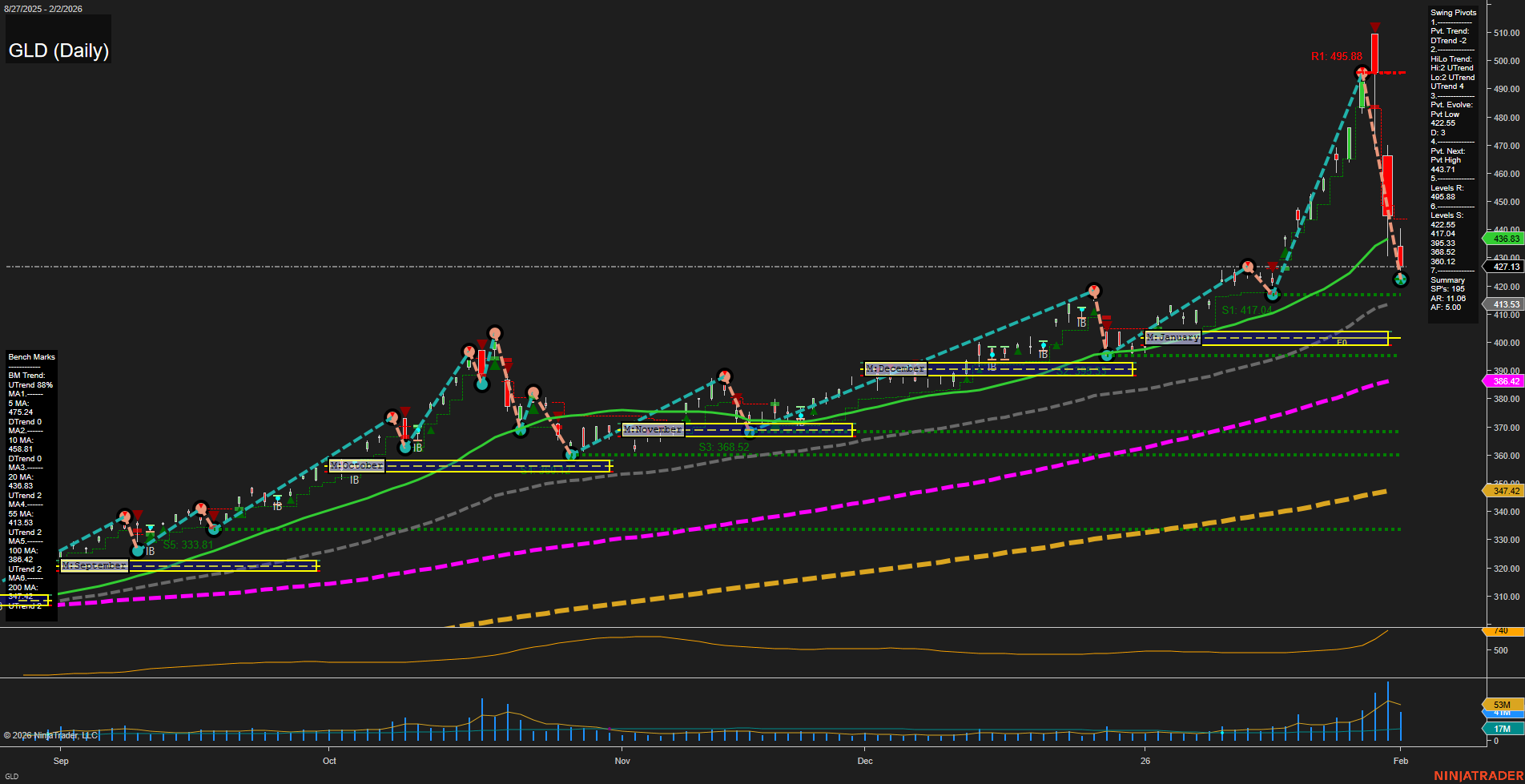Click the TB marker in the December uptrend

[x=1041, y=355]
